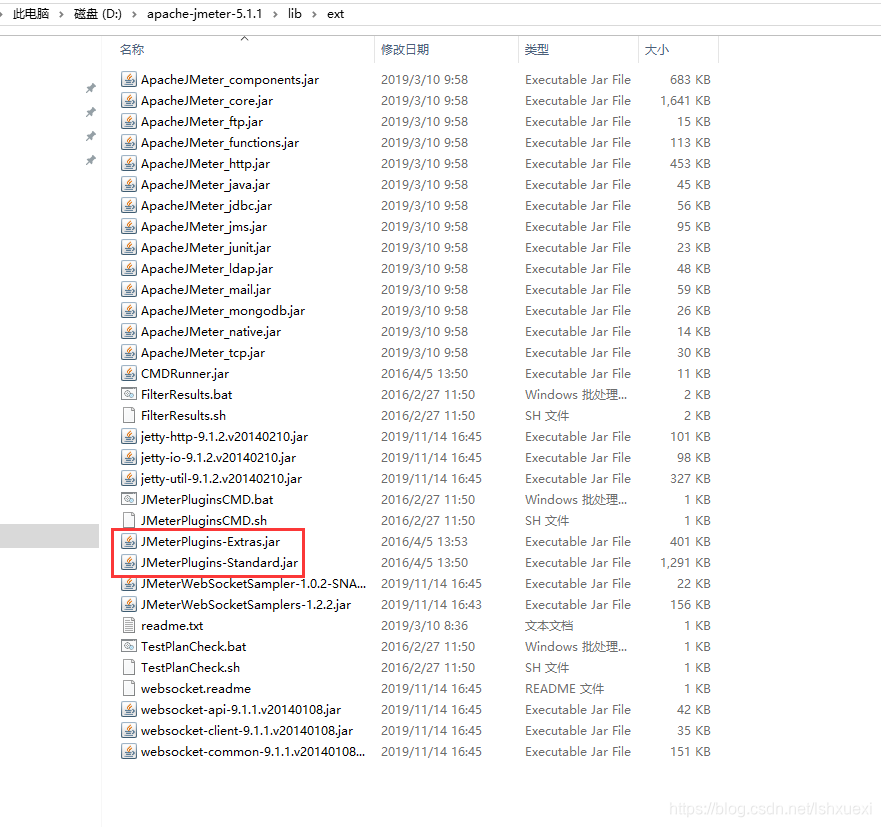Screen dimensions: 881x827
Task: Click the JMeterPluginsCMD.bat batch icon
Action: click(x=129, y=499)
